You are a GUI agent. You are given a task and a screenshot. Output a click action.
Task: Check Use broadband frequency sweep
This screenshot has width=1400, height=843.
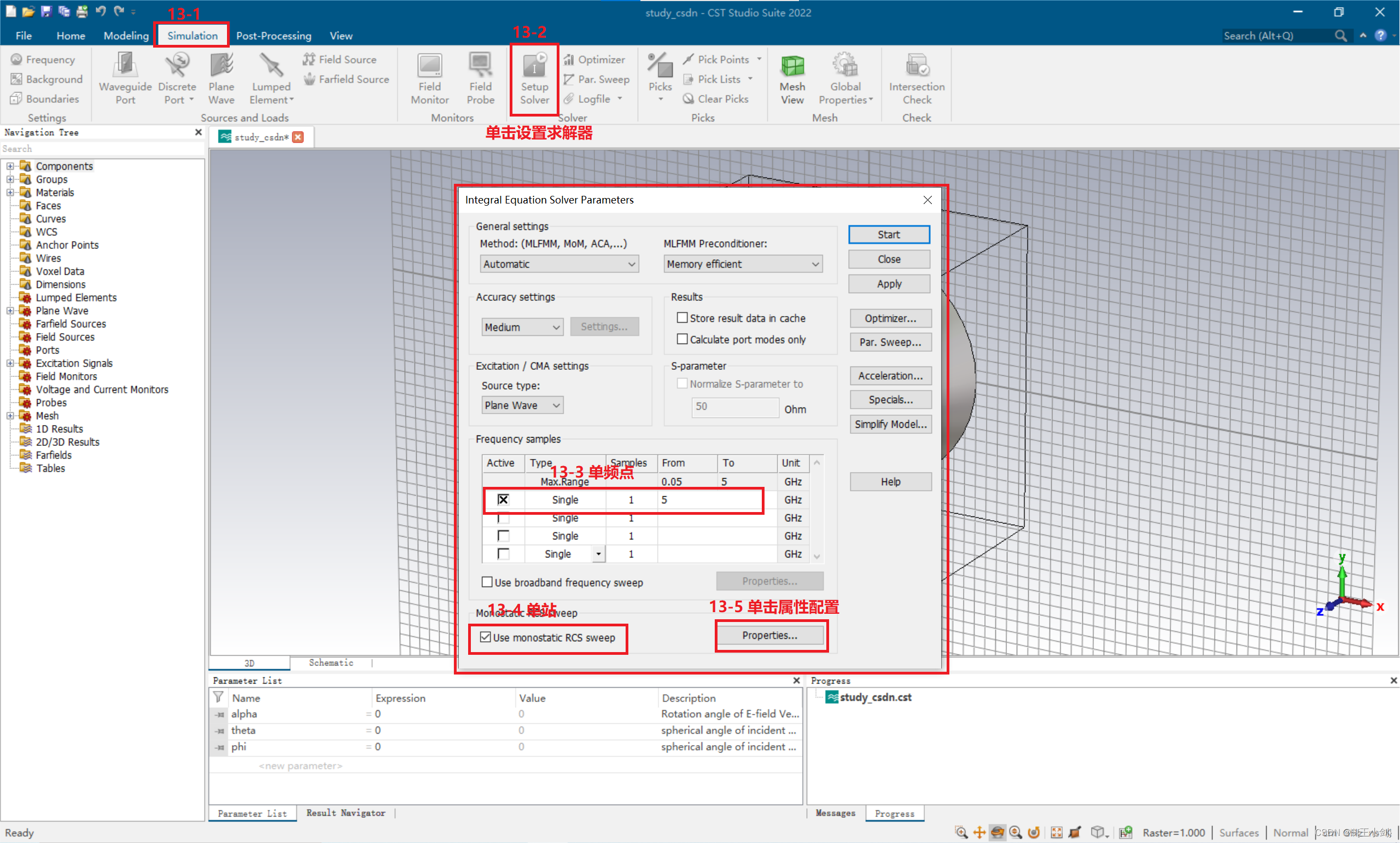tap(487, 582)
